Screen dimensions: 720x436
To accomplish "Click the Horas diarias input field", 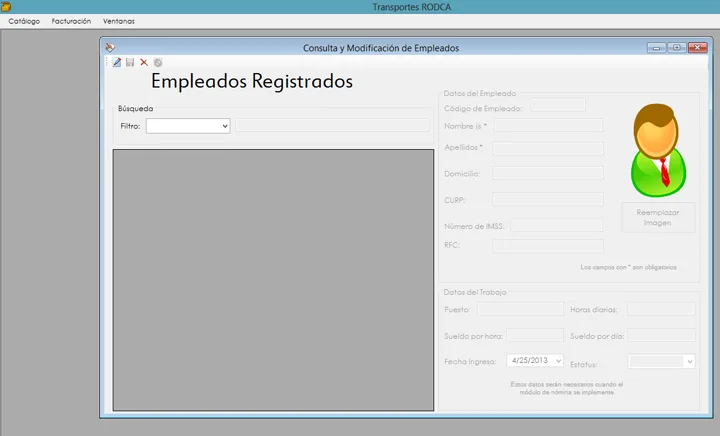I will [661, 309].
